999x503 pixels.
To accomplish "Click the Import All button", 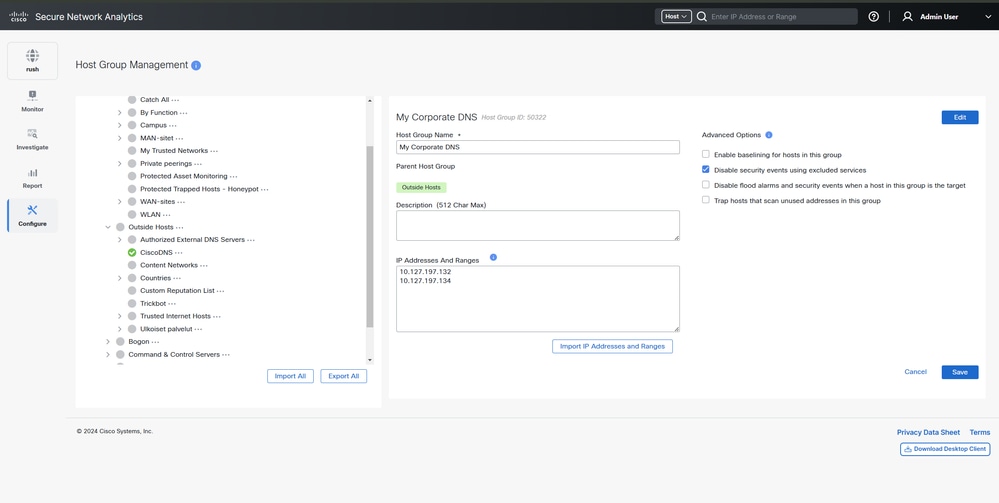I will 290,376.
